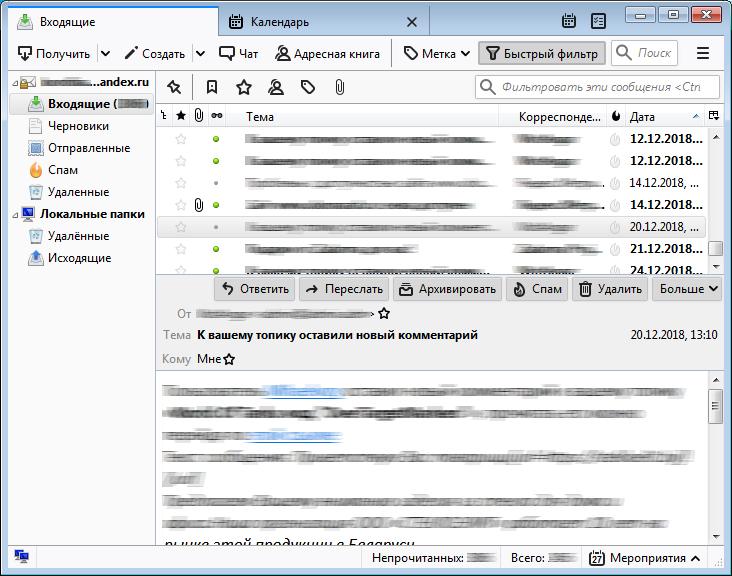Open the Tasks tab icon at top right
The height and width of the screenshot is (576, 732).
point(598,21)
